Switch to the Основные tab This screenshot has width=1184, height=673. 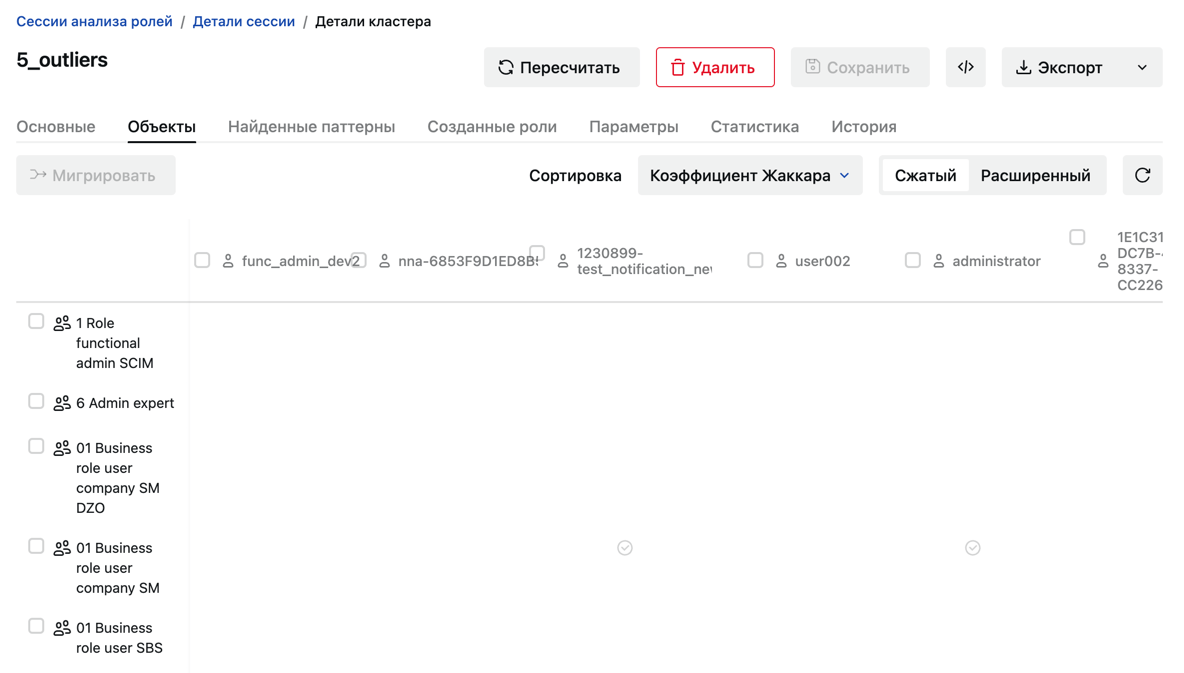[x=56, y=127]
